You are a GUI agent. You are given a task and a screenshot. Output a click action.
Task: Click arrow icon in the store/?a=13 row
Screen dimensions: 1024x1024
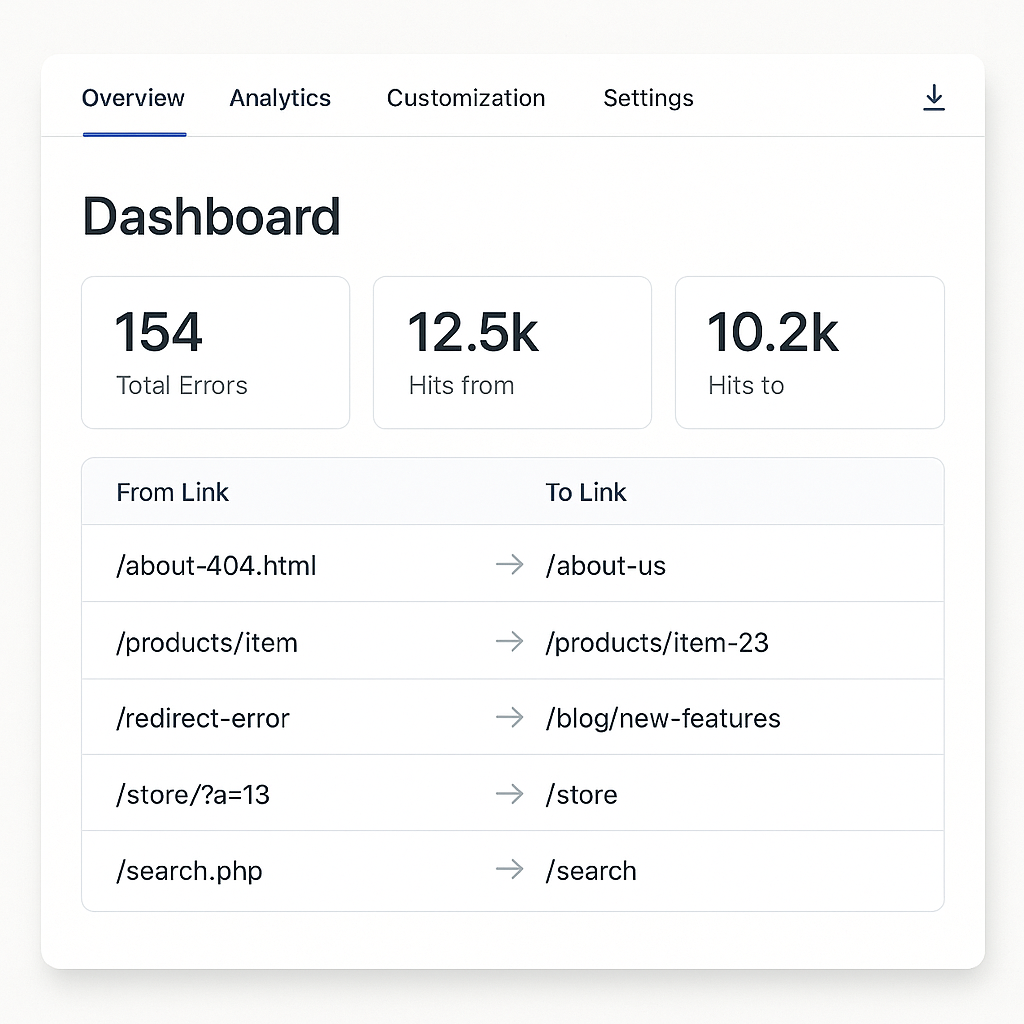point(510,794)
